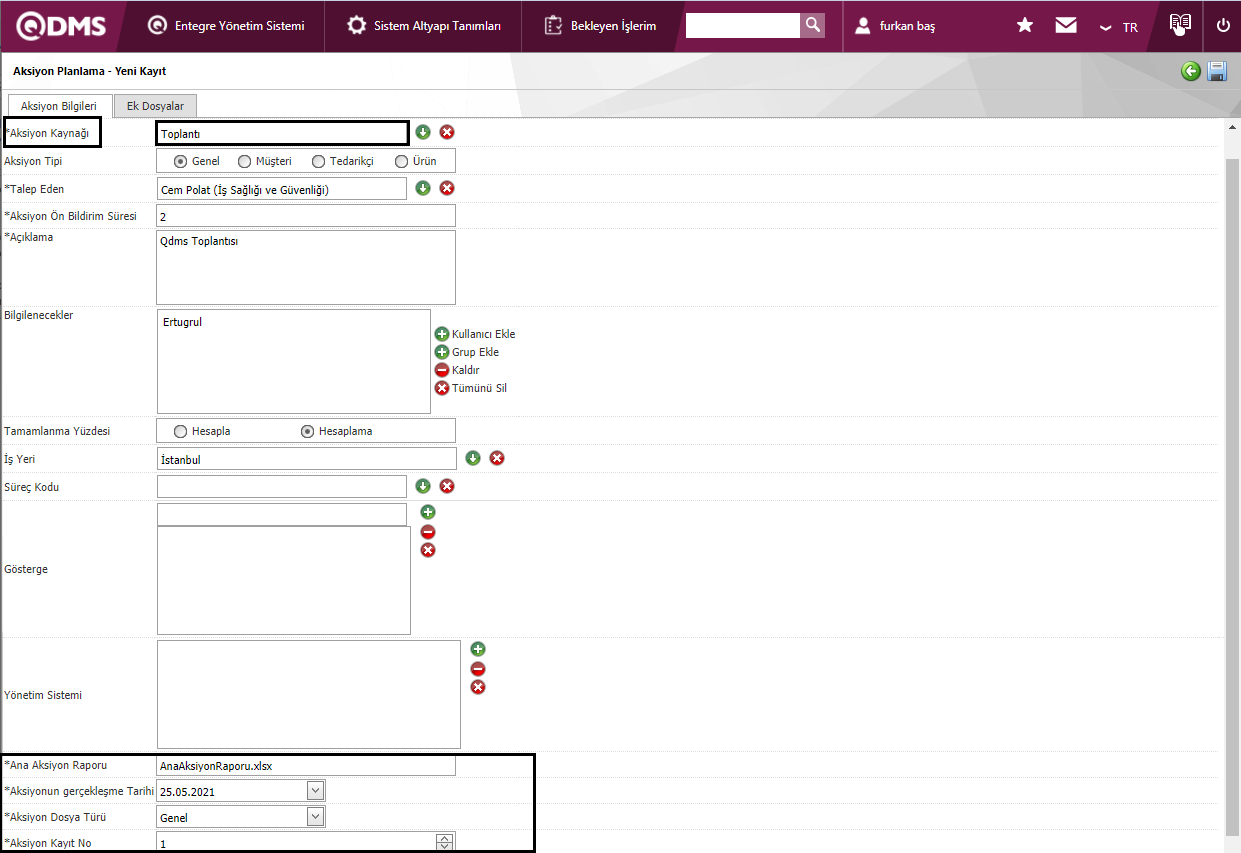Click the Gösterge search input field

[x=282, y=514]
